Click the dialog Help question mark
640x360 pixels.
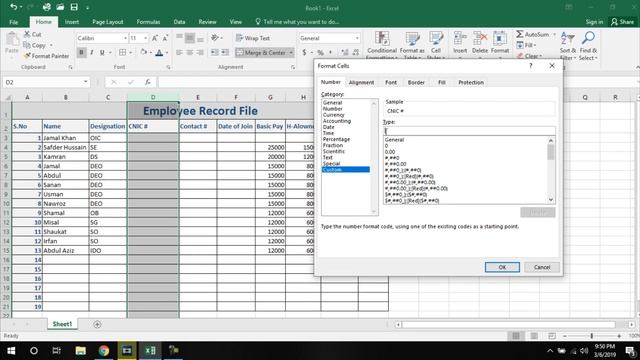tap(531, 66)
